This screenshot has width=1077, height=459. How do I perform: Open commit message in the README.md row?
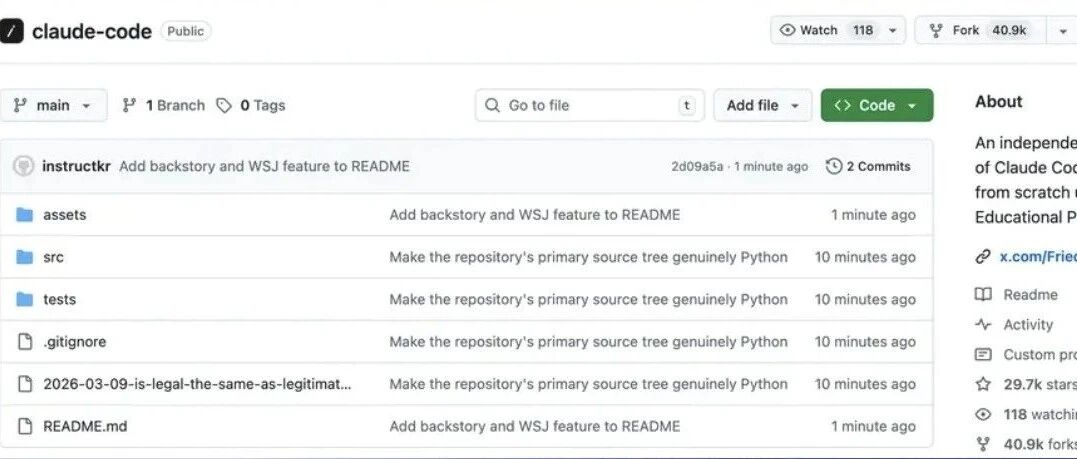point(534,426)
